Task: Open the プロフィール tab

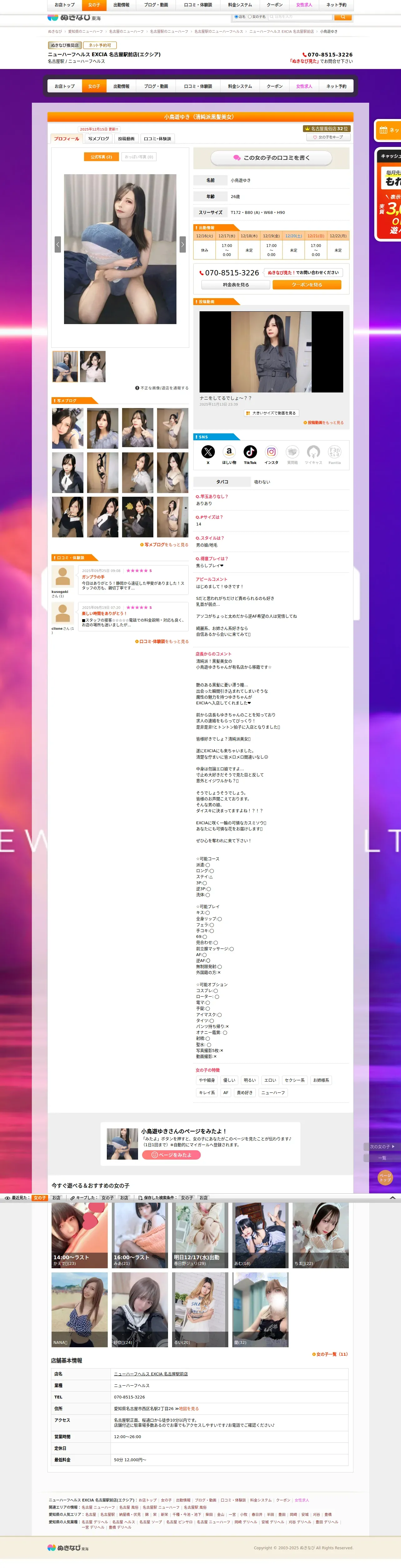Action: tap(67, 139)
